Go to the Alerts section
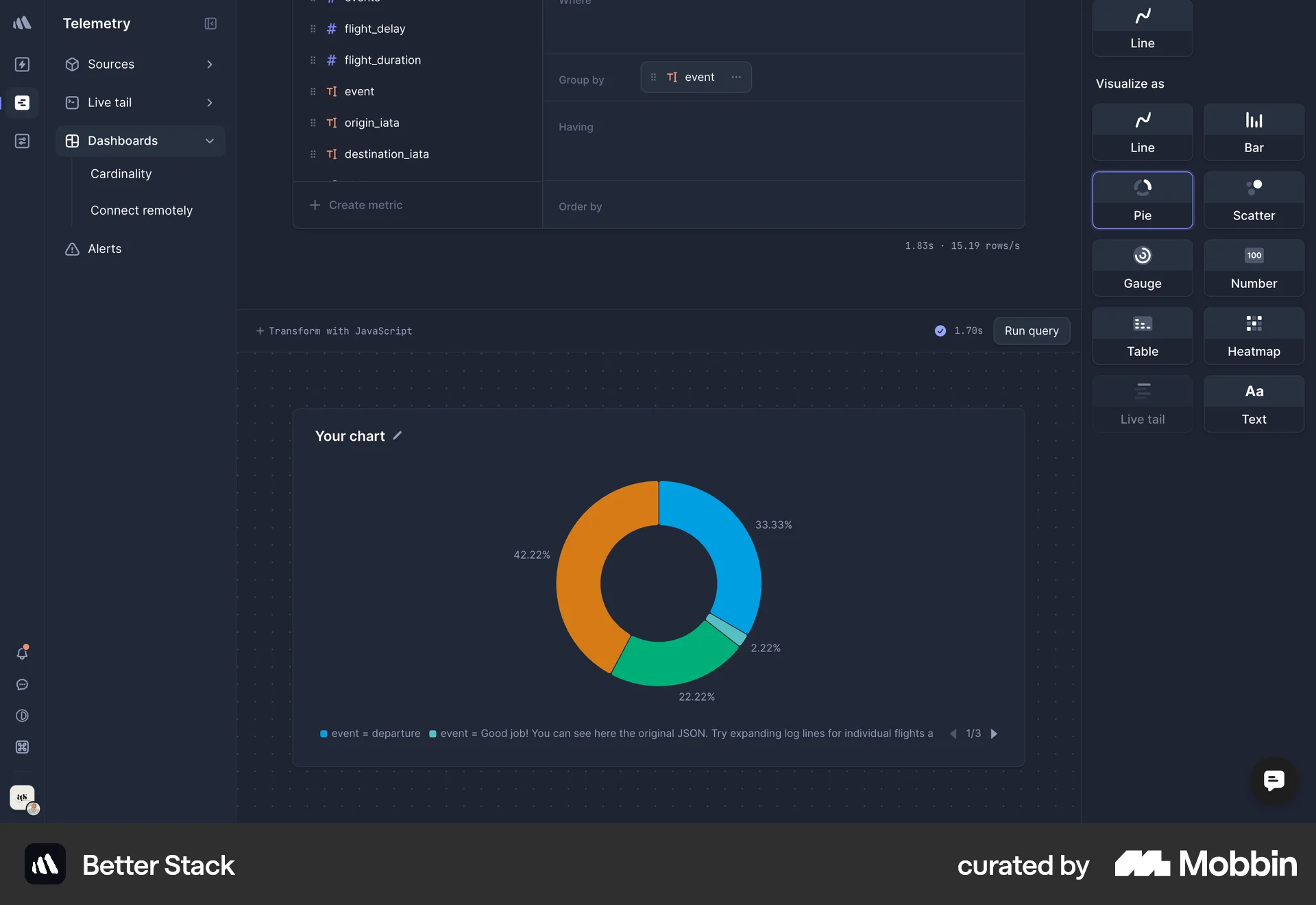 point(103,249)
